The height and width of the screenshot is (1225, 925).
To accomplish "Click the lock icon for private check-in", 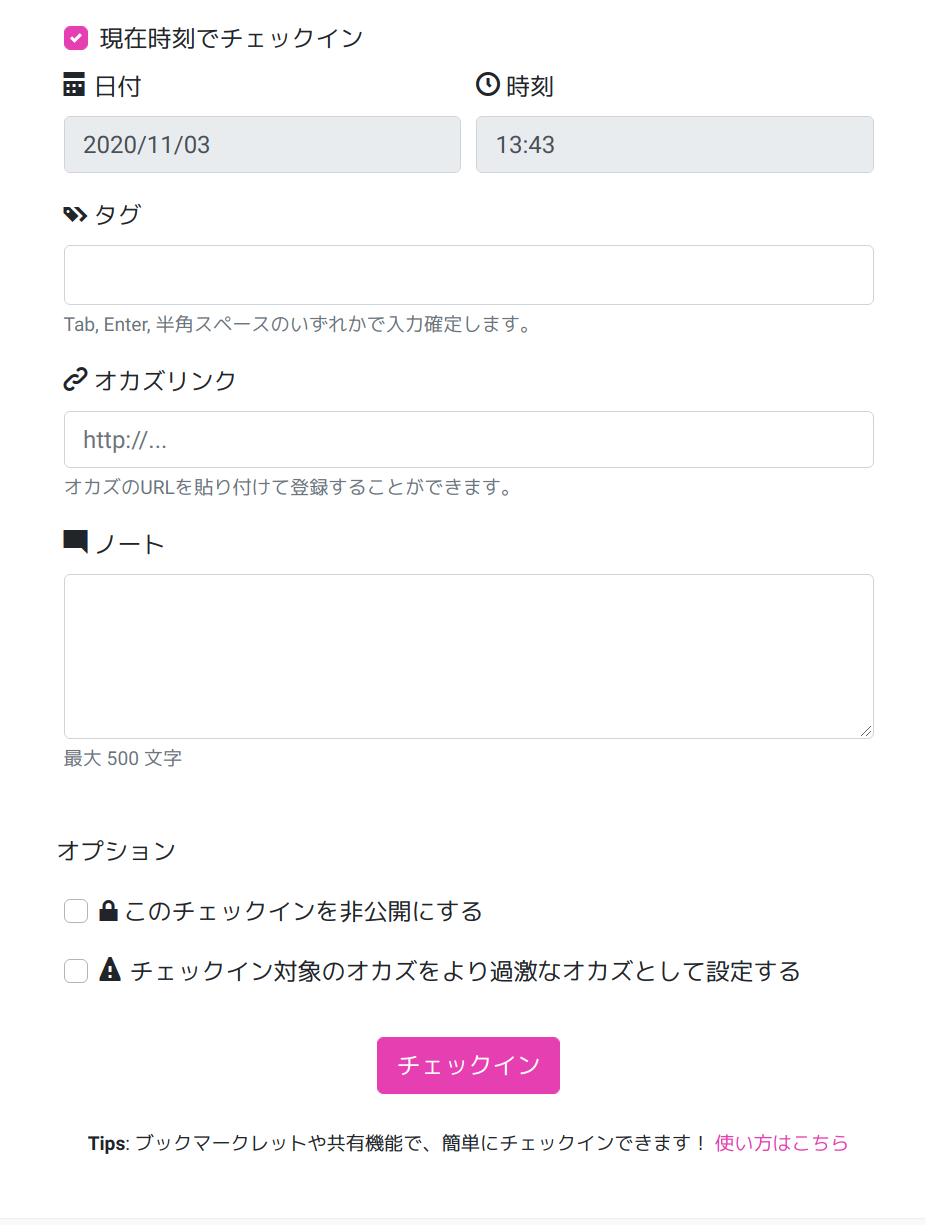I will pos(109,911).
